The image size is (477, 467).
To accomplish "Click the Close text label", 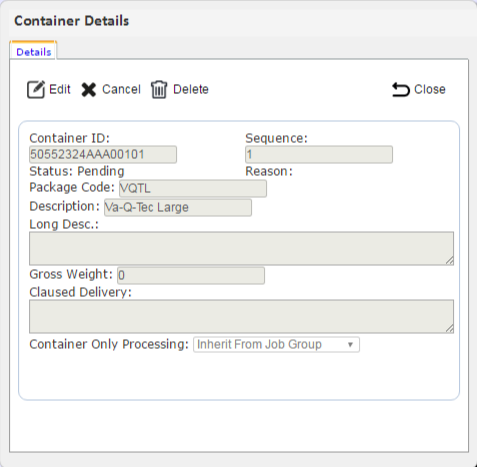I will pyautogui.click(x=430, y=89).
